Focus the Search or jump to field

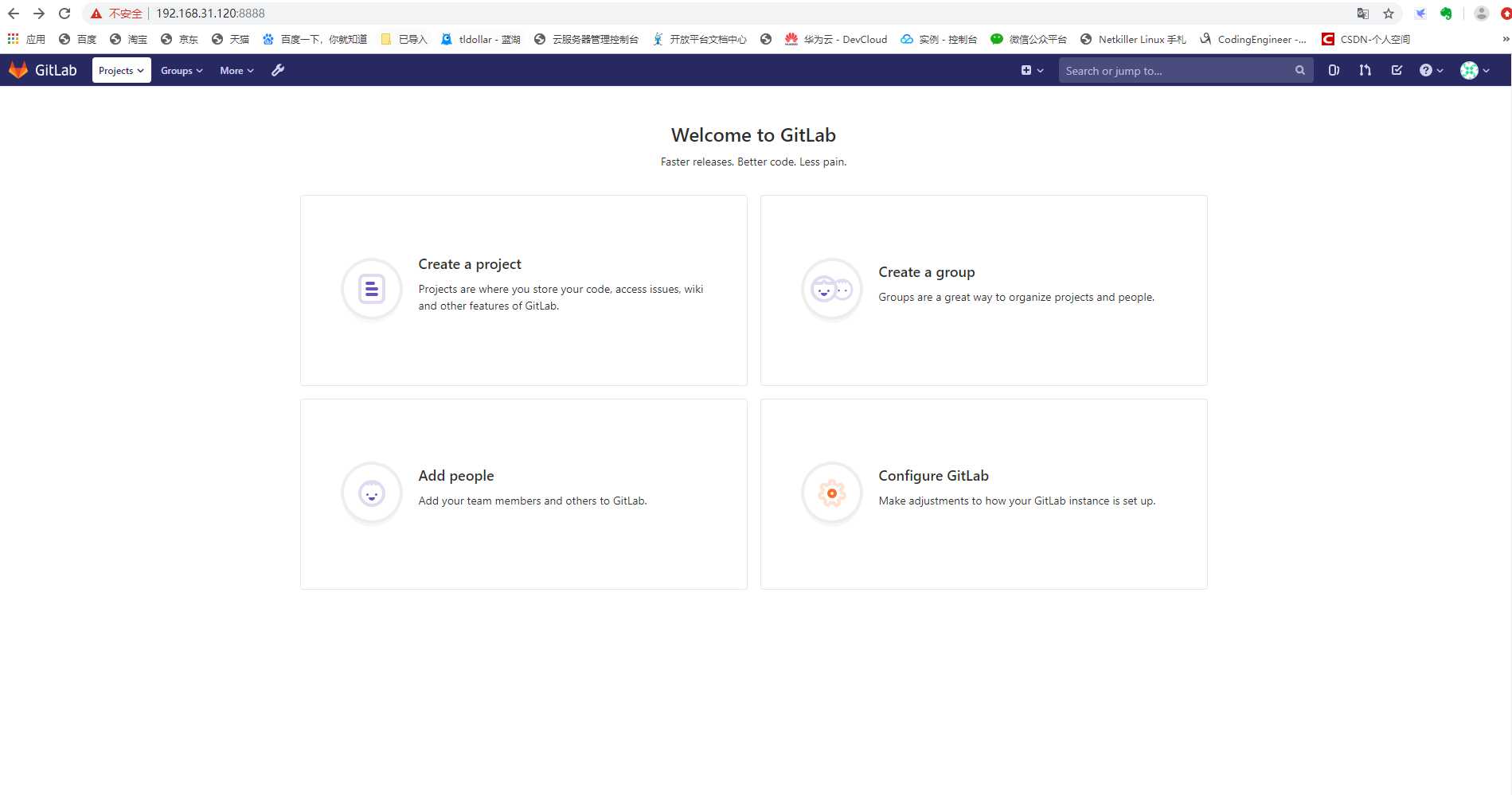click(1186, 70)
